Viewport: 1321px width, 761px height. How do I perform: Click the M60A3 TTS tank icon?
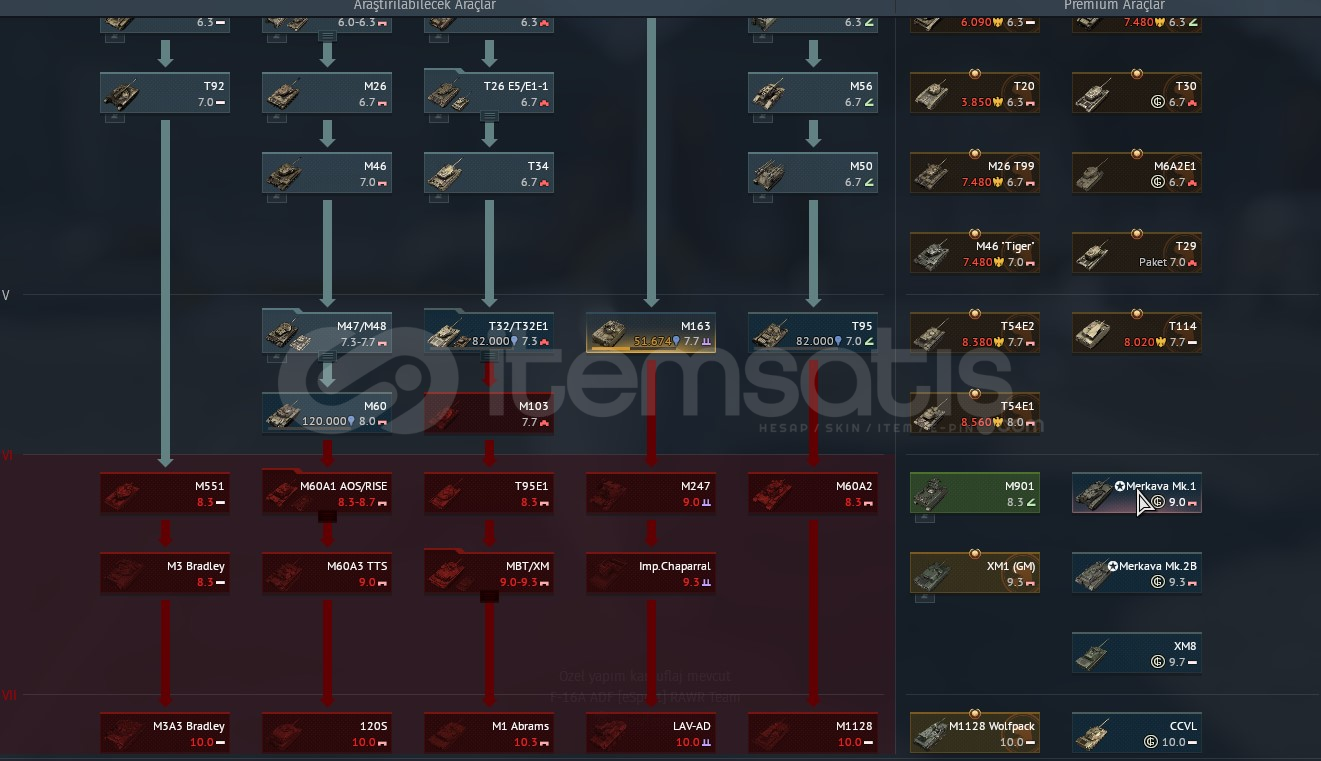click(284, 574)
